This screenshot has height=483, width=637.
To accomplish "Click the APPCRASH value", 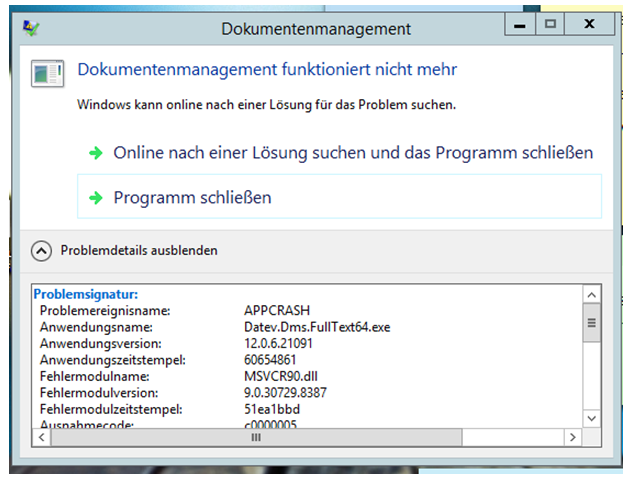I will (277, 311).
